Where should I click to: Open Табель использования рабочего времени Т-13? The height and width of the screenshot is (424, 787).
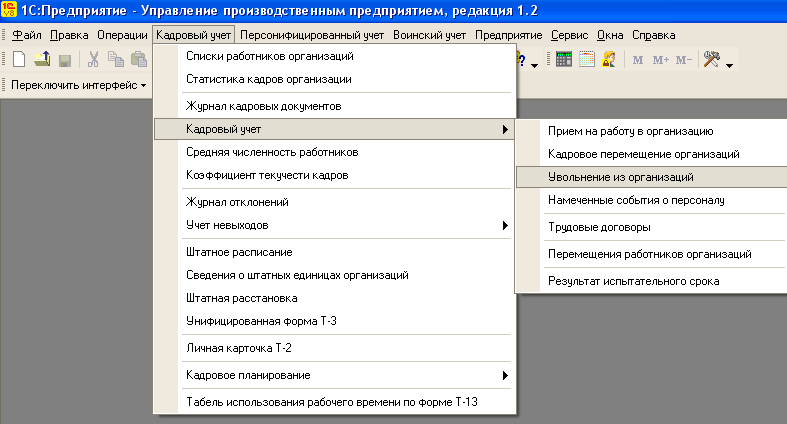pos(334,402)
